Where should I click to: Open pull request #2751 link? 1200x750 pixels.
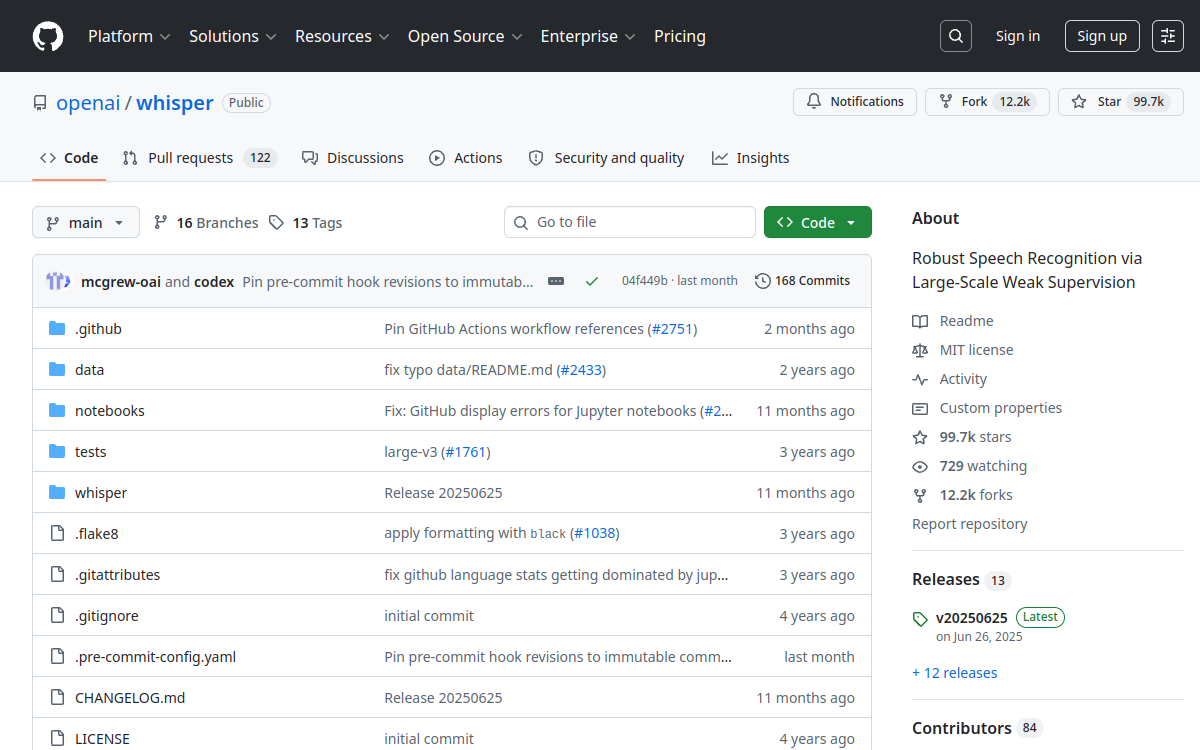[x=673, y=329]
